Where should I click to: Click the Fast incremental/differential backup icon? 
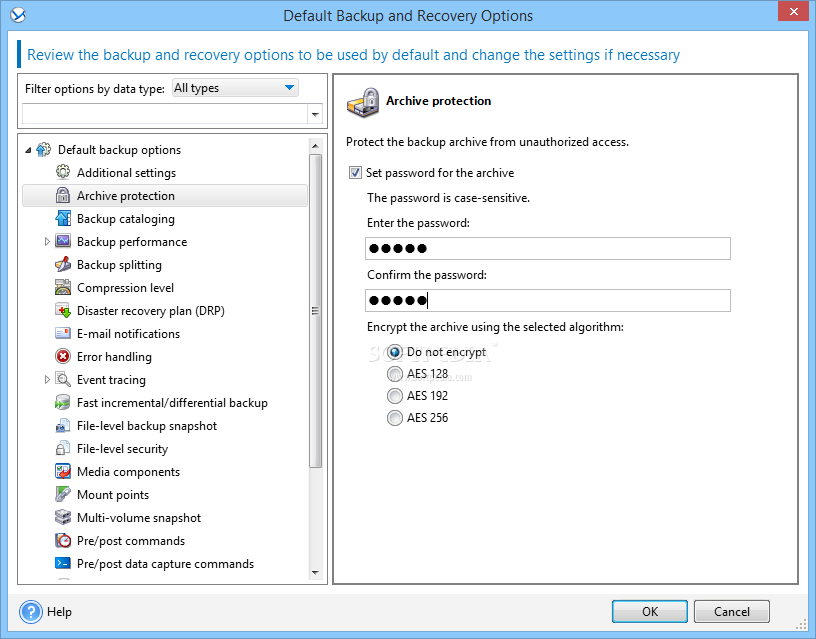63,402
